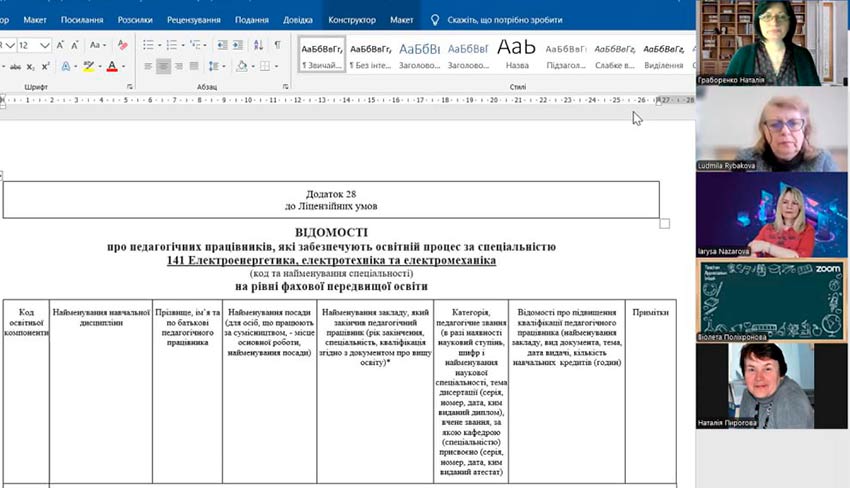The image size is (850, 488).
Task: Toggle center alignment for the paragraph
Action: (x=163, y=67)
